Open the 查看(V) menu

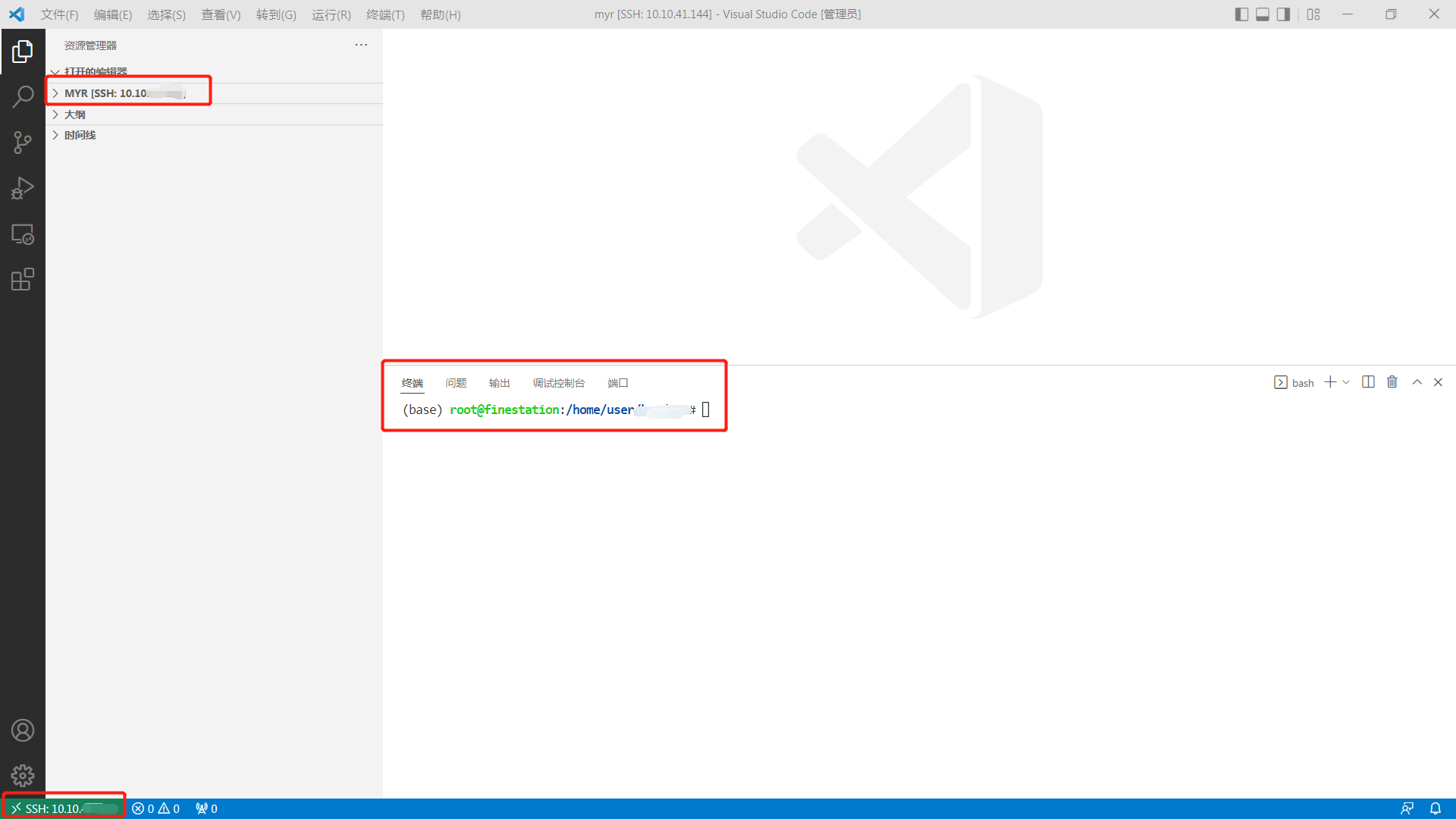[x=221, y=14]
